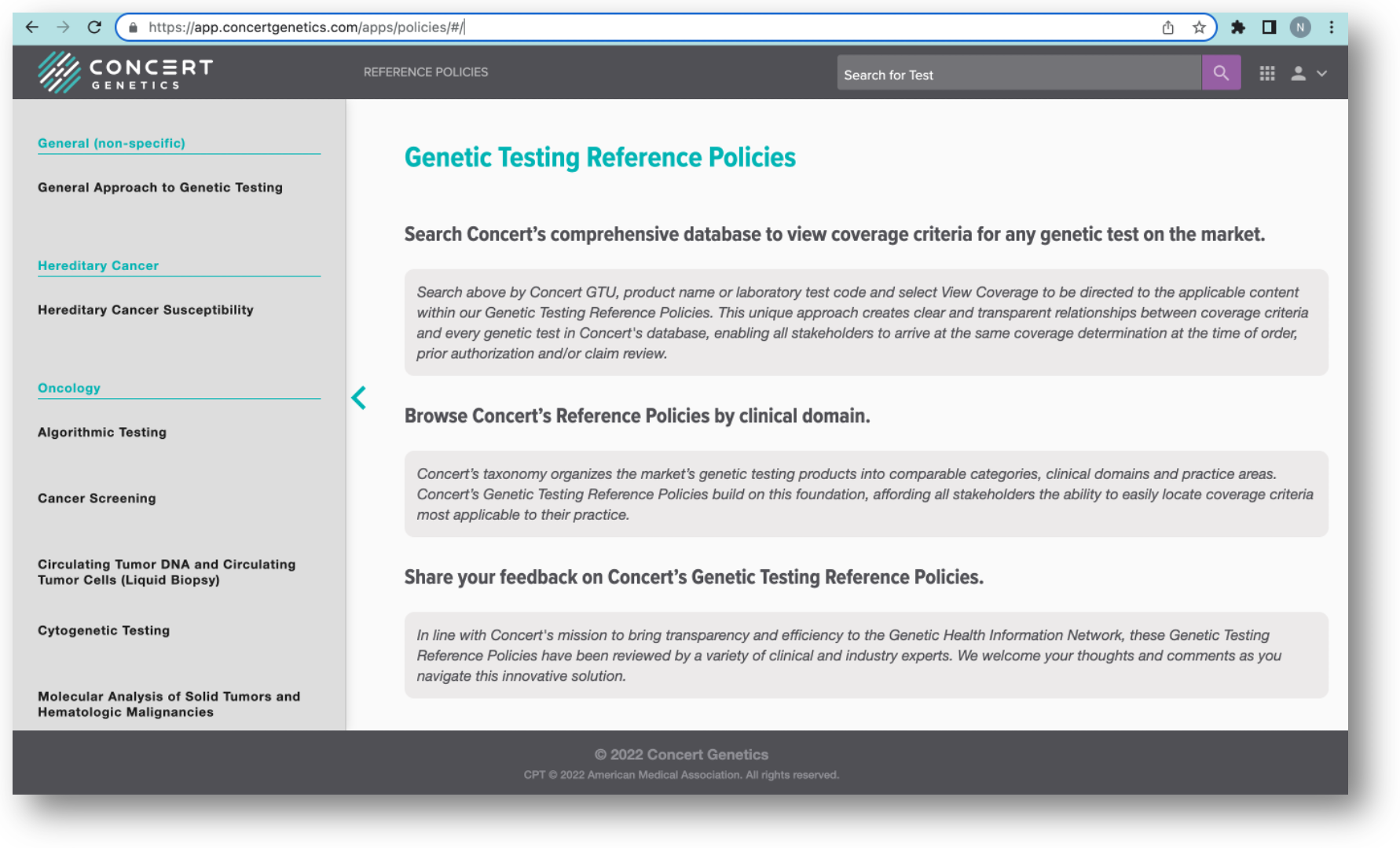Open Circulating Tumor DNA Liquid Biopsy policy
Screen dimensions: 1400x848
(167, 572)
